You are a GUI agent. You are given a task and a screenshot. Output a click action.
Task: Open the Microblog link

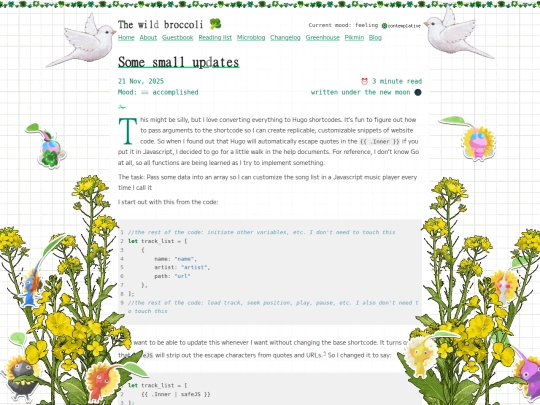[251, 38]
